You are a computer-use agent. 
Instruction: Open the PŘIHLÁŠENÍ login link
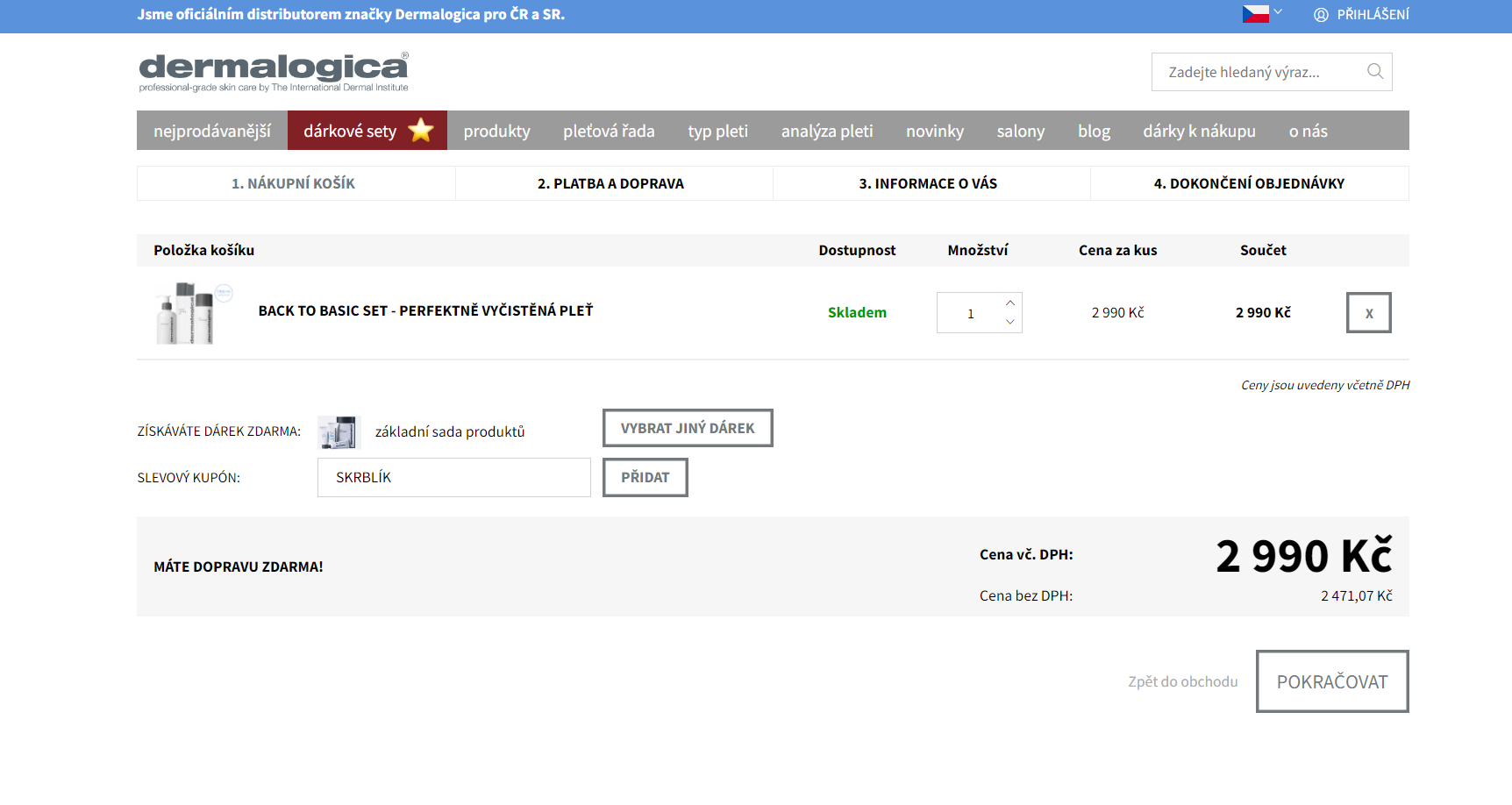(1373, 15)
